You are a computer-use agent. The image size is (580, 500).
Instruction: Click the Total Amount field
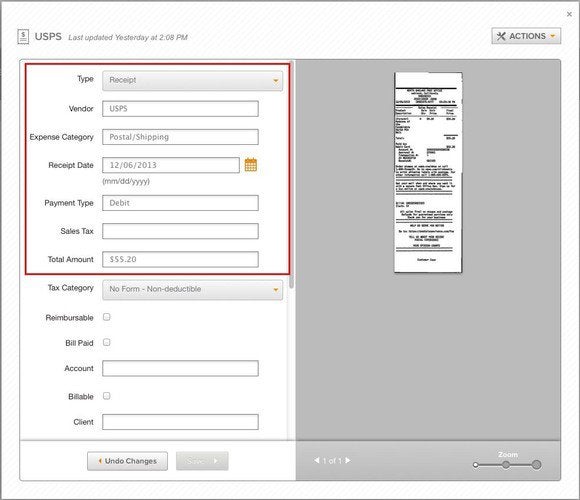tap(180, 259)
